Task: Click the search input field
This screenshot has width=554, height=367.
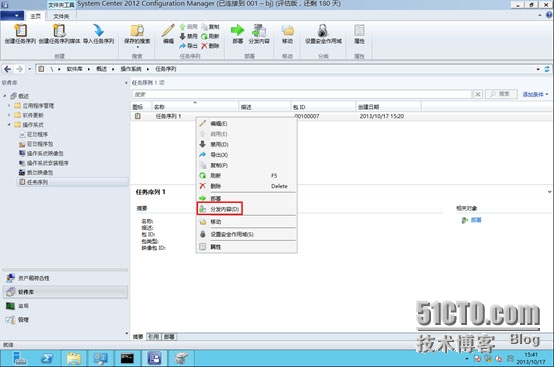Action: 302,94
